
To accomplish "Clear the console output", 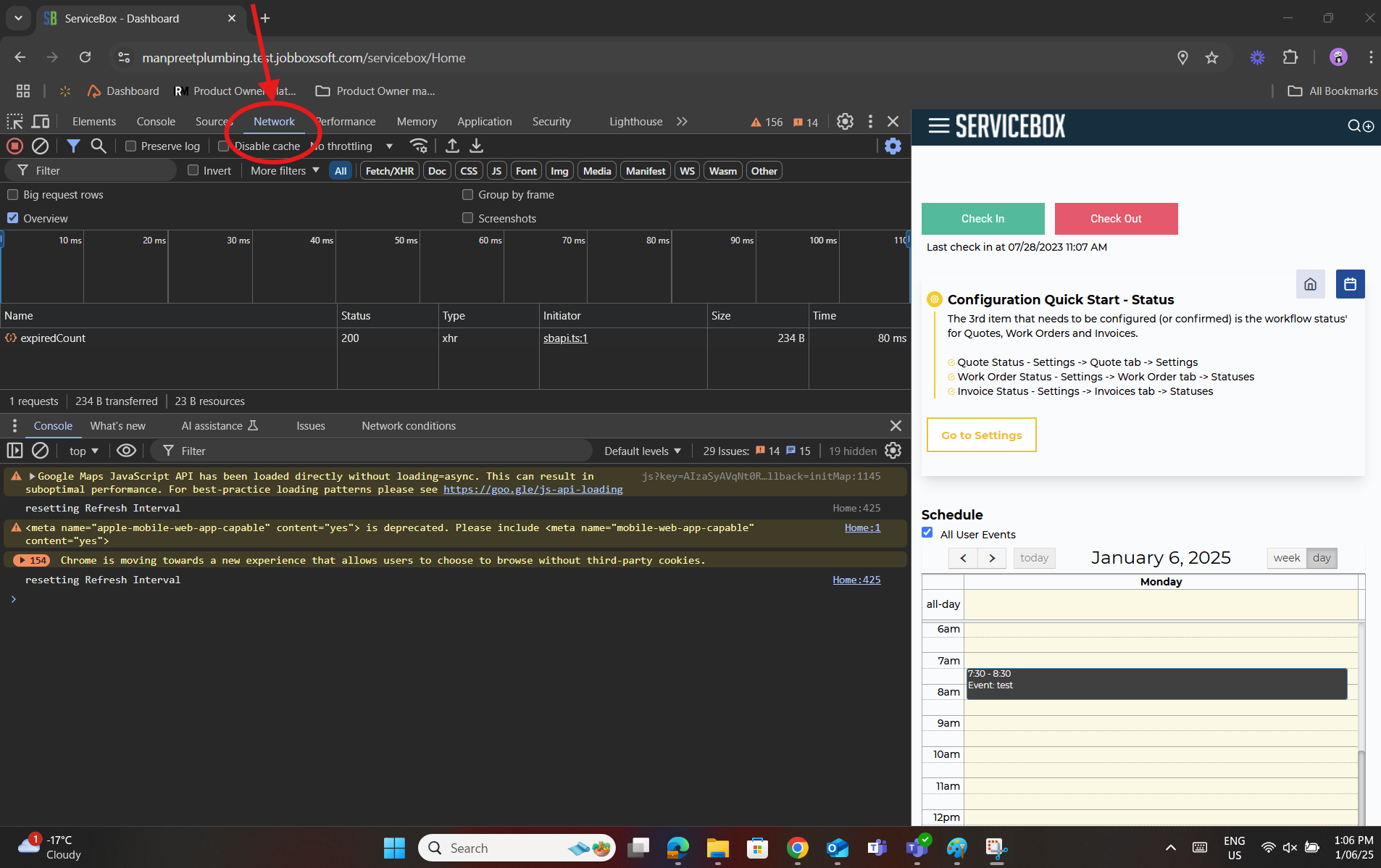I will 41,451.
